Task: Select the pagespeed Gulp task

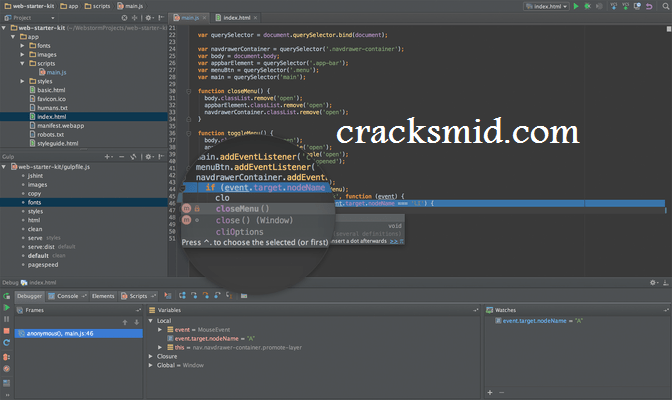Action: (43, 265)
